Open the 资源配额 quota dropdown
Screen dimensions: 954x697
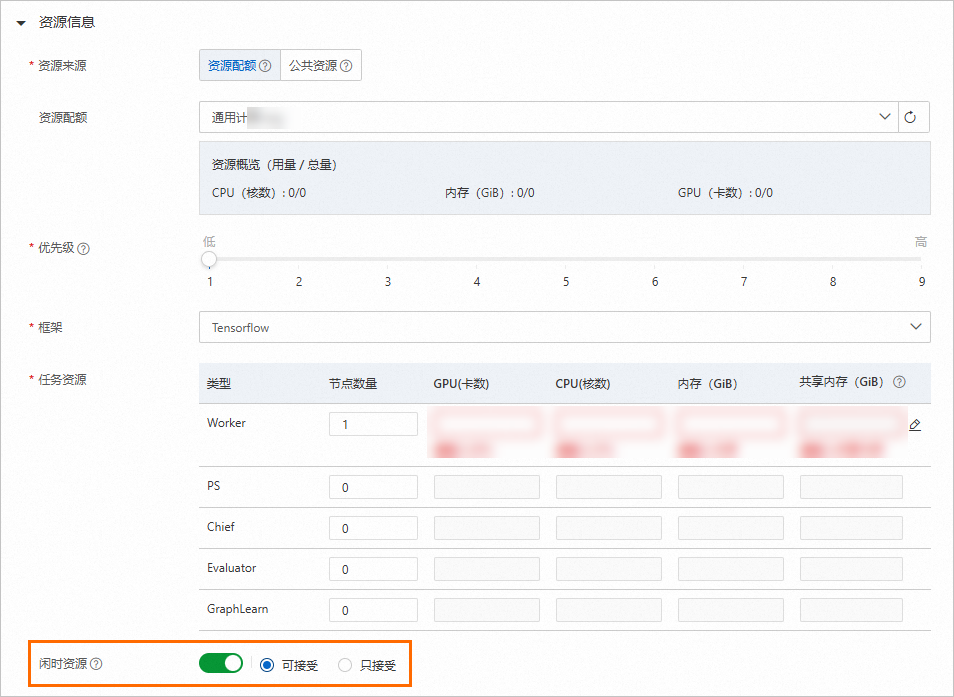[x=549, y=117]
